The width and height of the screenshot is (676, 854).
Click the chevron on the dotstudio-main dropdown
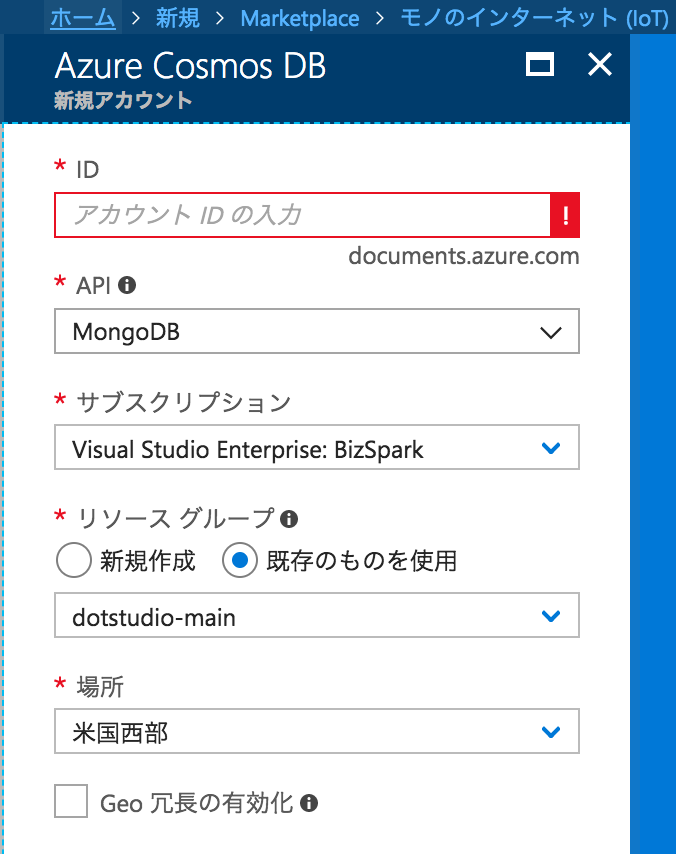[x=550, y=616]
